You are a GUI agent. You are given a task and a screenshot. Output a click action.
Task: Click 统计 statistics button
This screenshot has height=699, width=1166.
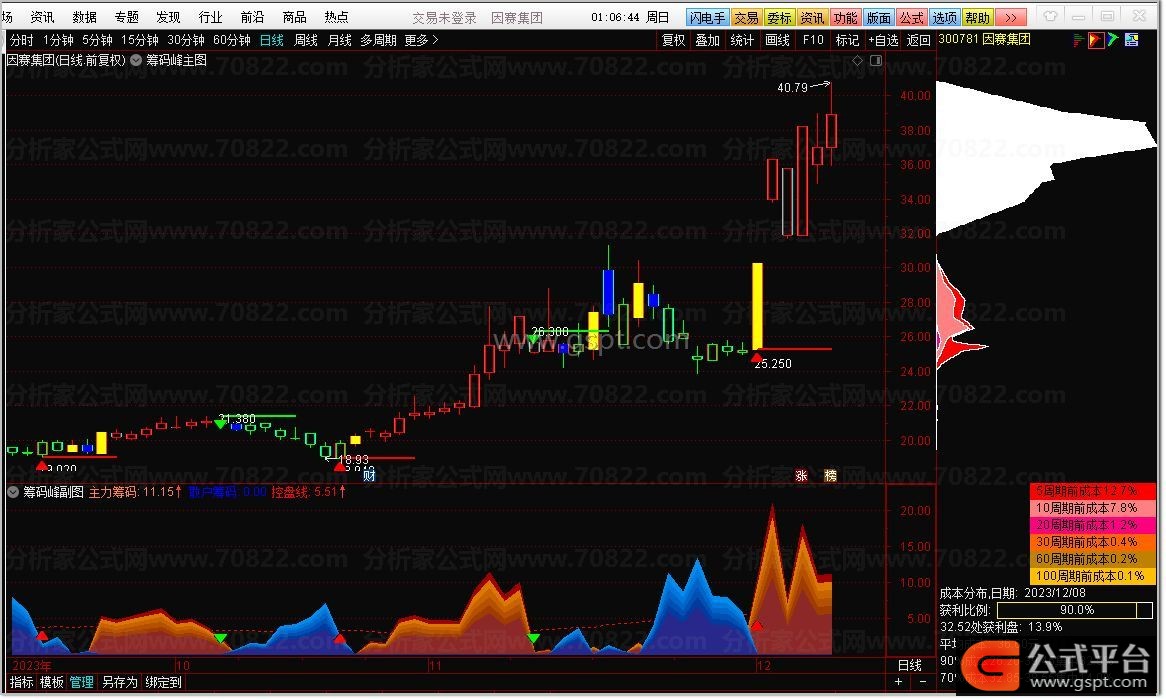click(741, 40)
